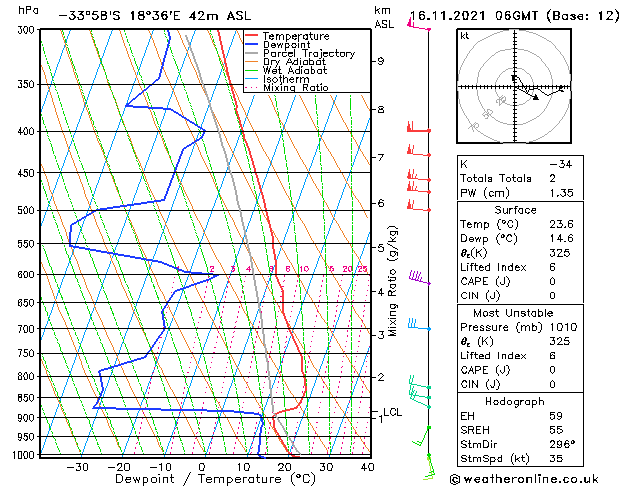The height and width of the screenshot is (486, 629).
Task: Click the 'Mixing Ratio (g/kg)' vertical axis label
Action: pos(392,281)
